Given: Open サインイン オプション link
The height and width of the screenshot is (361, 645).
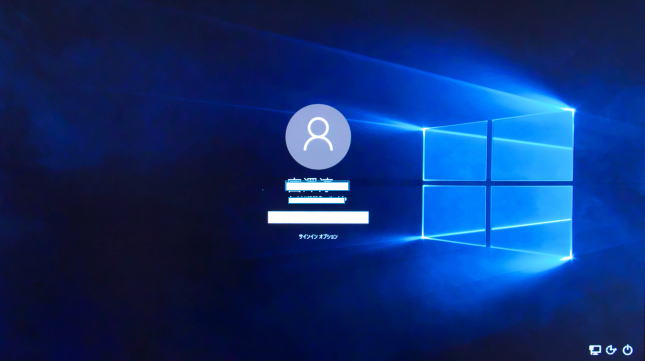Looking at the screenshot, I should 318,236.
